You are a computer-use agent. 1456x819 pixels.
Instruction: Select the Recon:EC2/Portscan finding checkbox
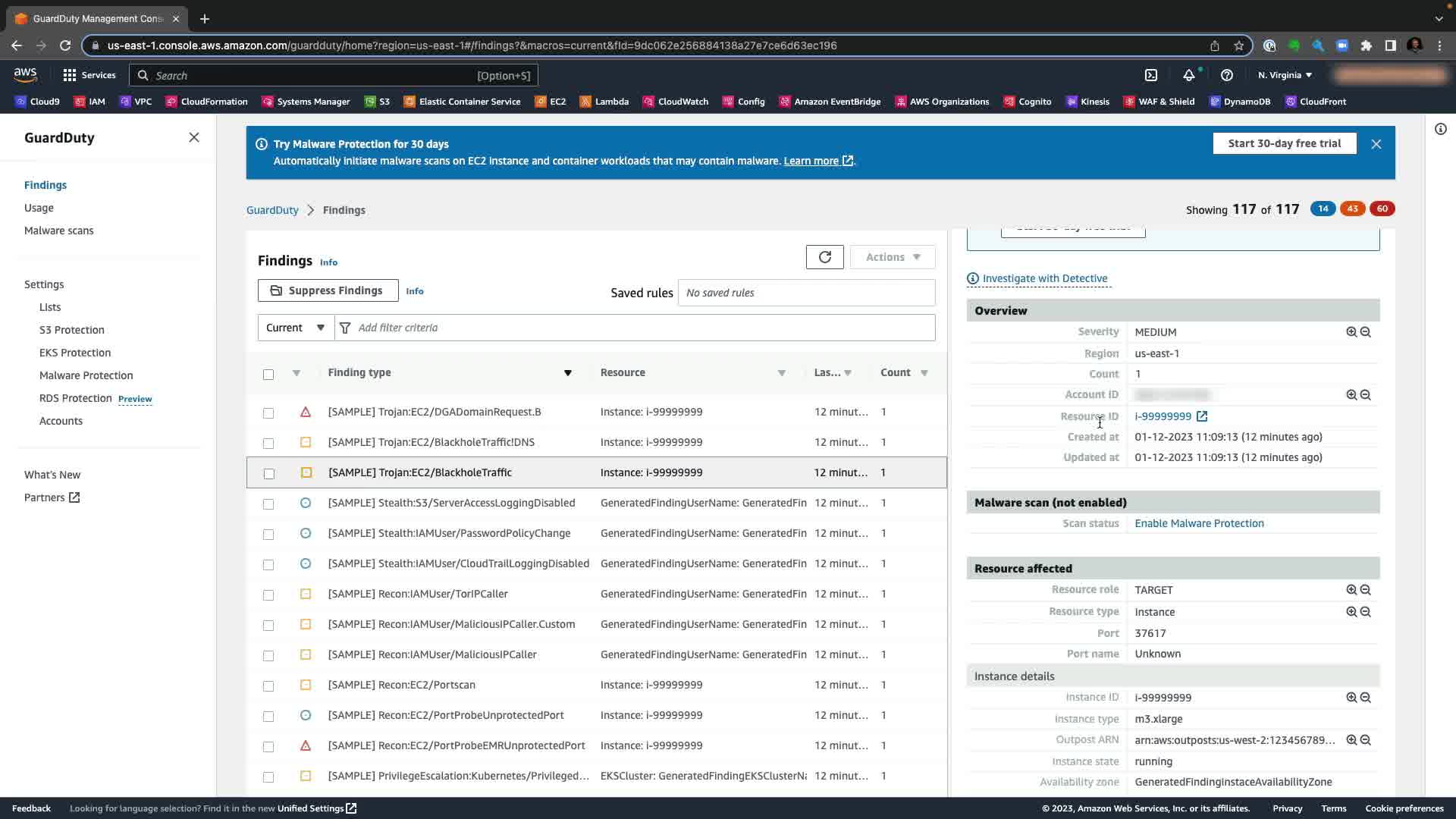268,686
